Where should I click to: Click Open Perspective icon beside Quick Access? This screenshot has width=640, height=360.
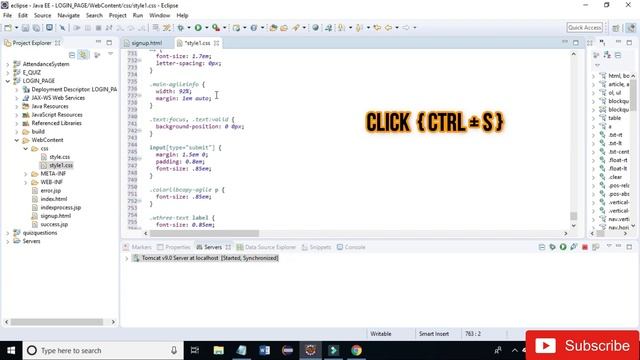pos(616,28)
